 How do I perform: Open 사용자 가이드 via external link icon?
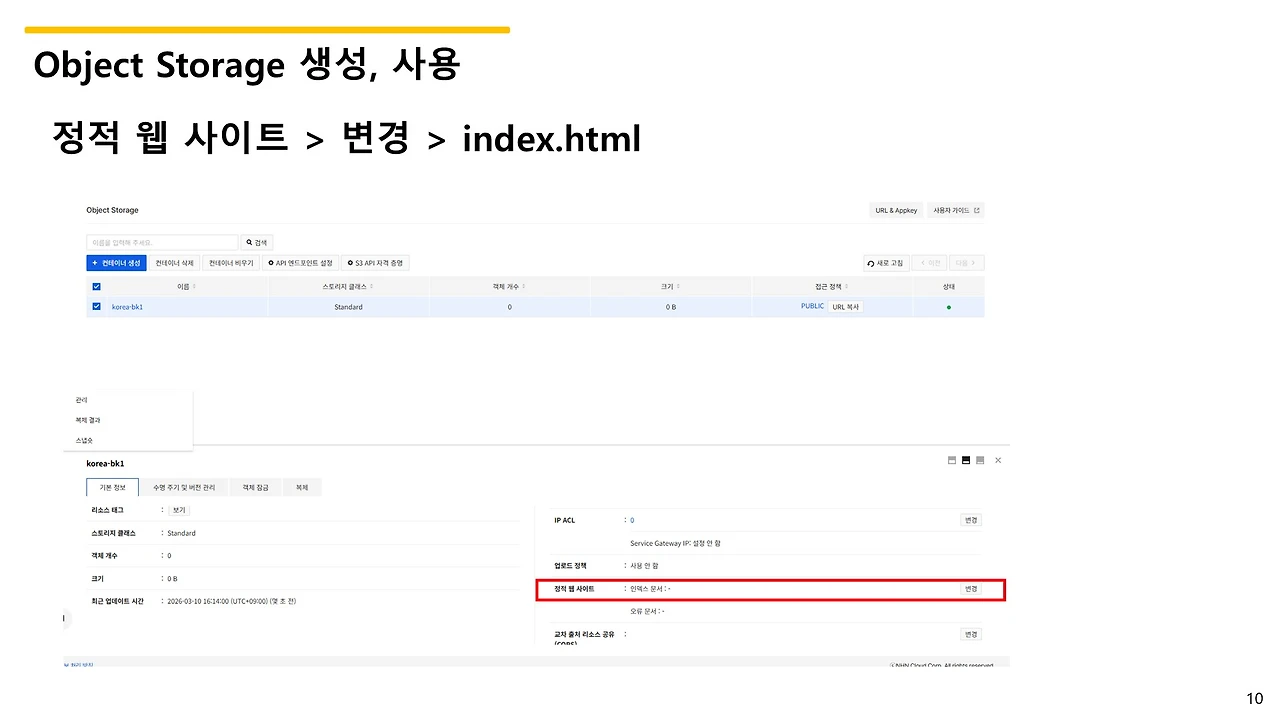[976, 210]
